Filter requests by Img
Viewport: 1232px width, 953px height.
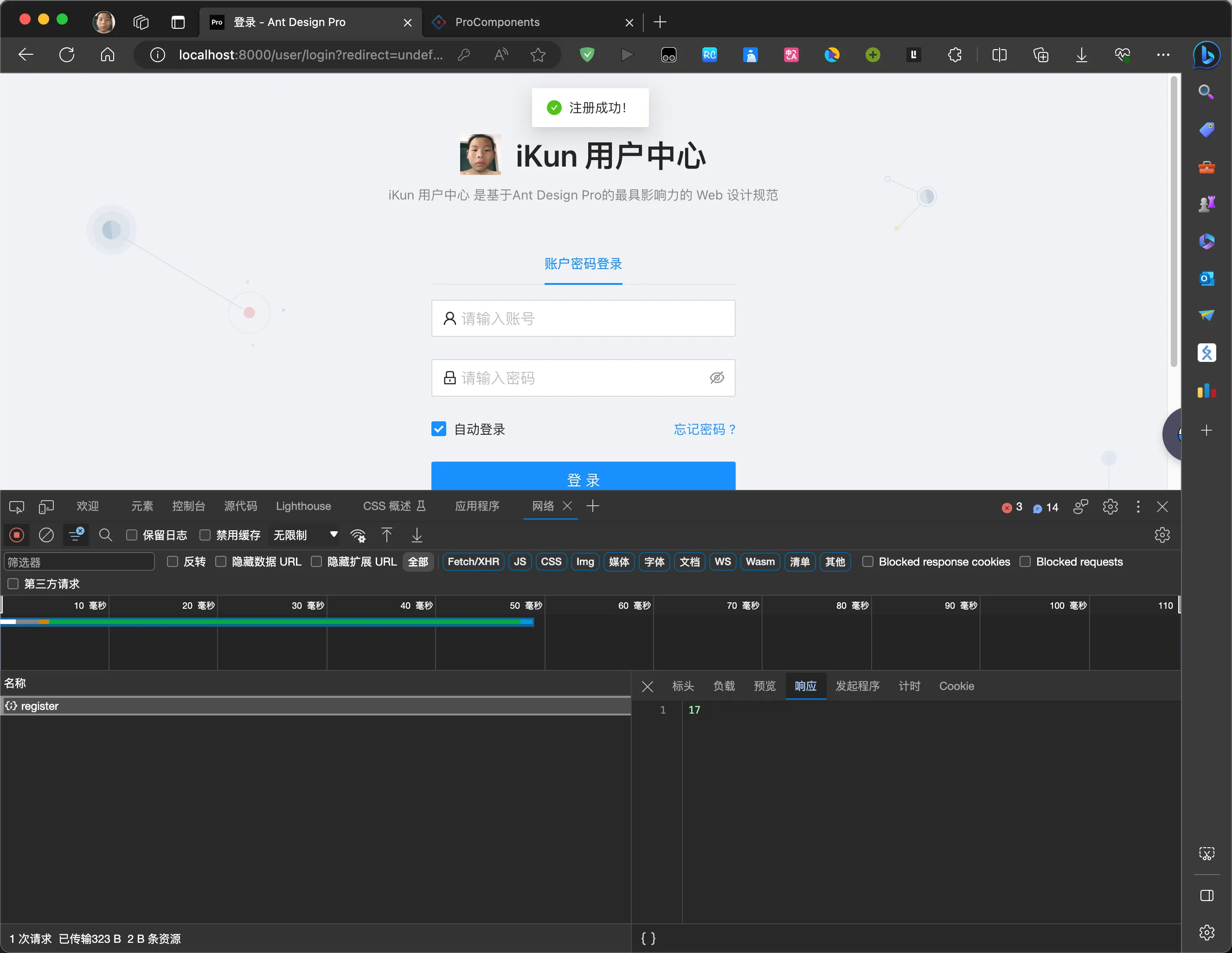pos(585,561)
